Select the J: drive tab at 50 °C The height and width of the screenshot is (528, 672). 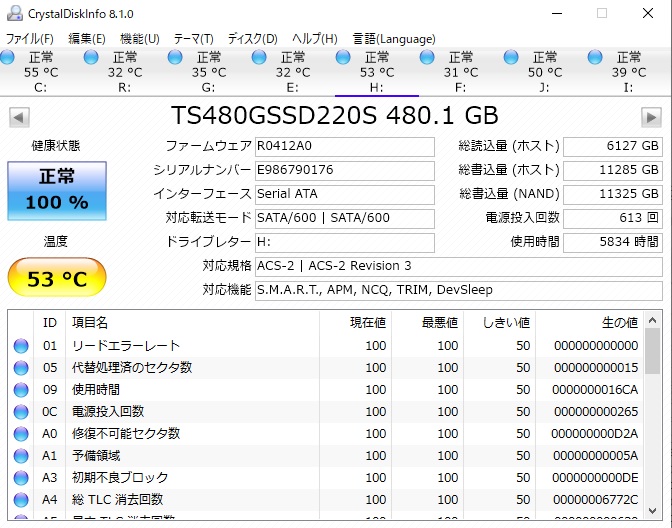click(545, 72)
